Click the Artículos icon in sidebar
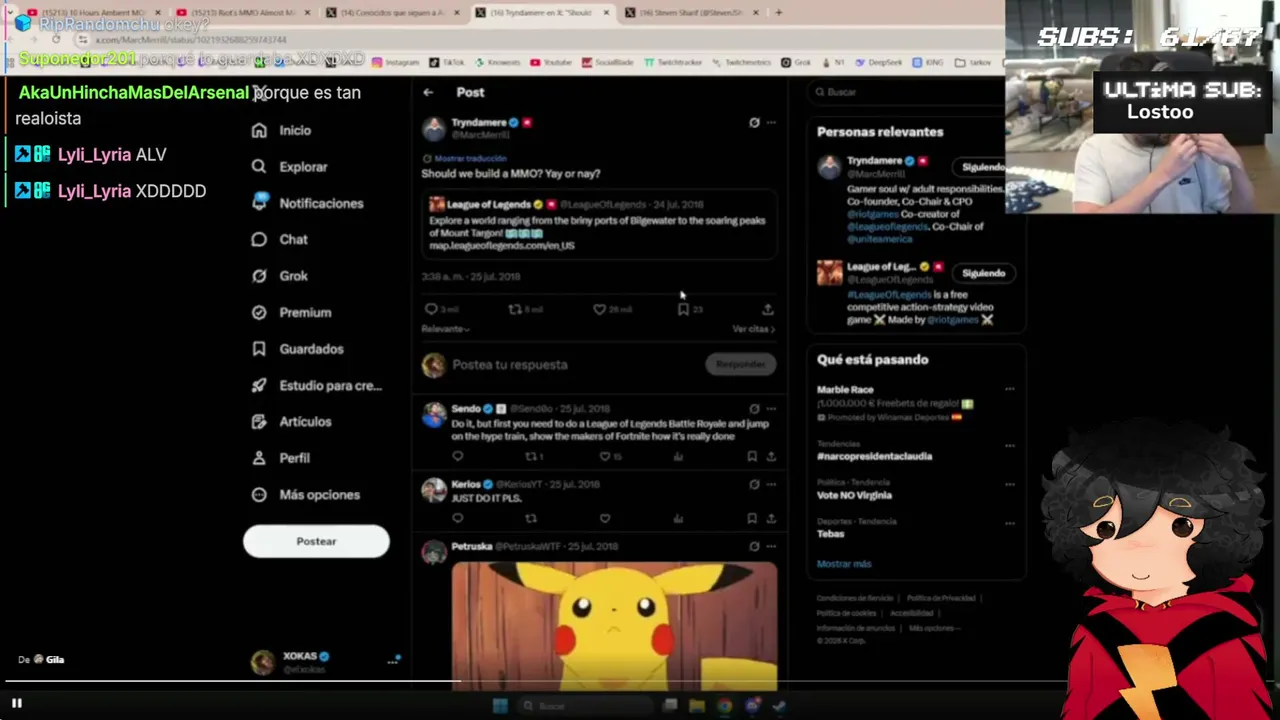Image resolution: width=1280 pixels, height=720 pixels. pyautogui.click(x=259, y=421)
